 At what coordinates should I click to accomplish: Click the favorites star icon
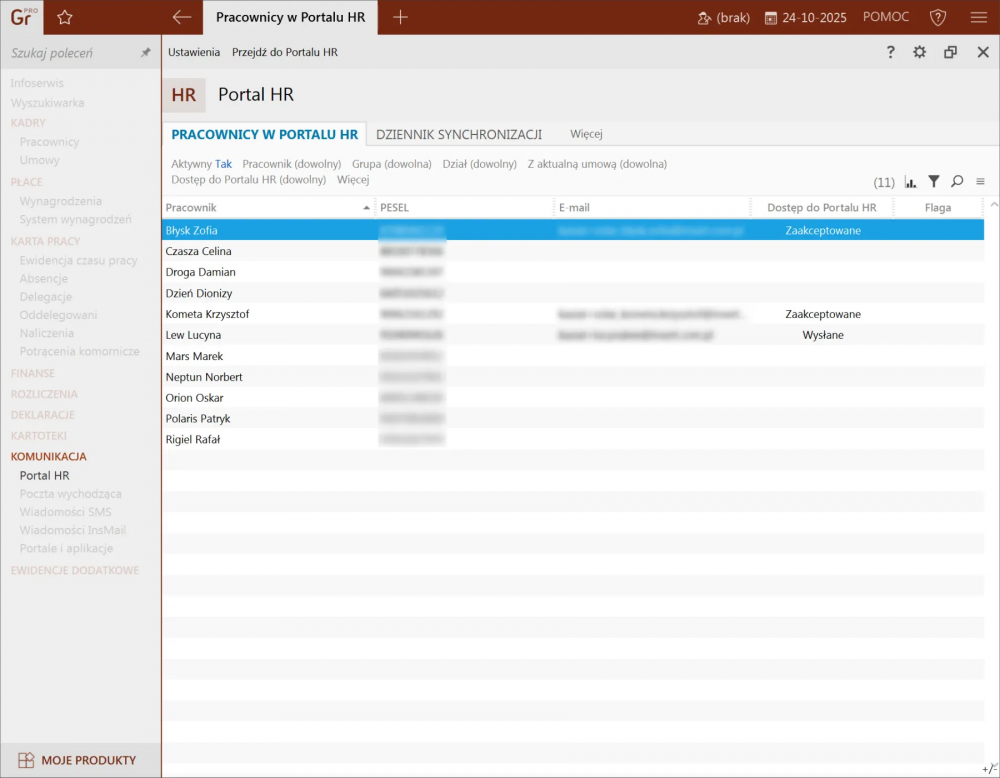(x=65, y=17)
